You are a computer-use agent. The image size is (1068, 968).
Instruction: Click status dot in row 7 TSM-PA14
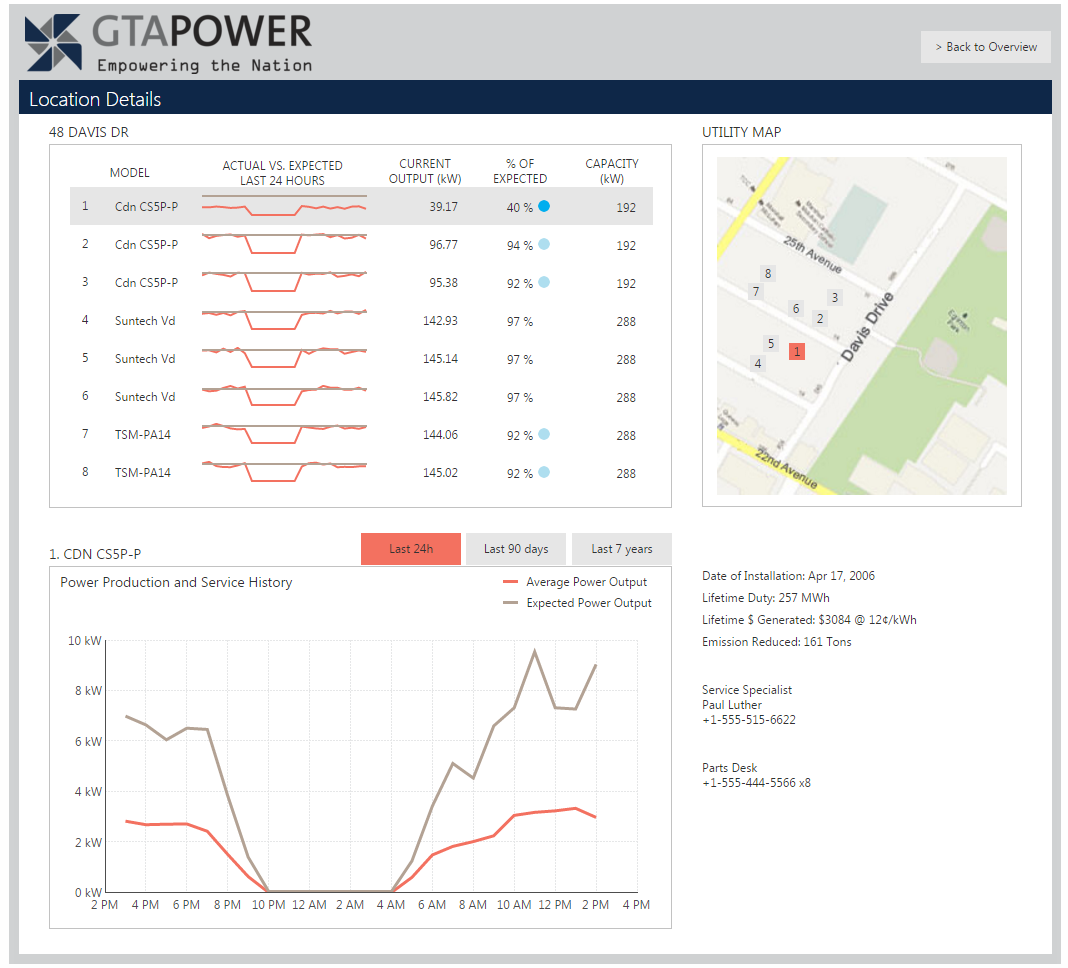[x=544, y=434]
